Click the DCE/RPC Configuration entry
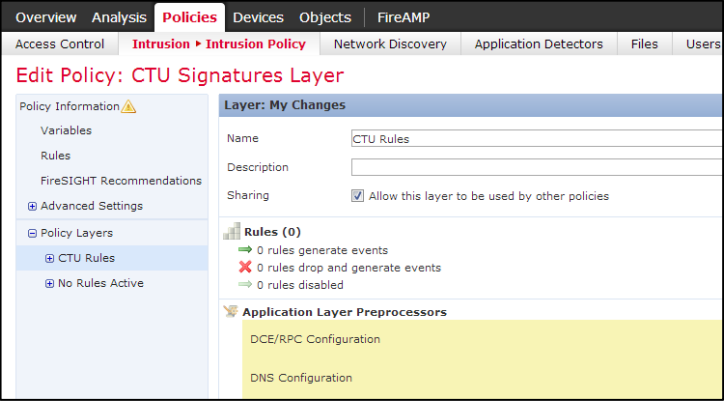724x401 pixels. [x=315, y=339]
